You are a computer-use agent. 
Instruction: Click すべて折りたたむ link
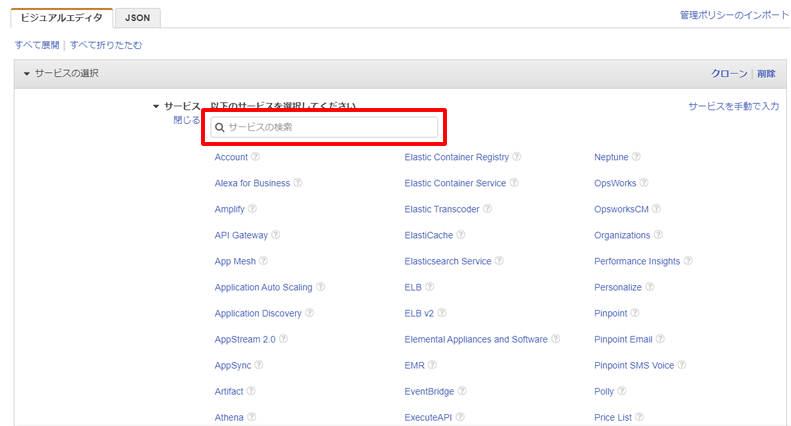click(106, 45)
